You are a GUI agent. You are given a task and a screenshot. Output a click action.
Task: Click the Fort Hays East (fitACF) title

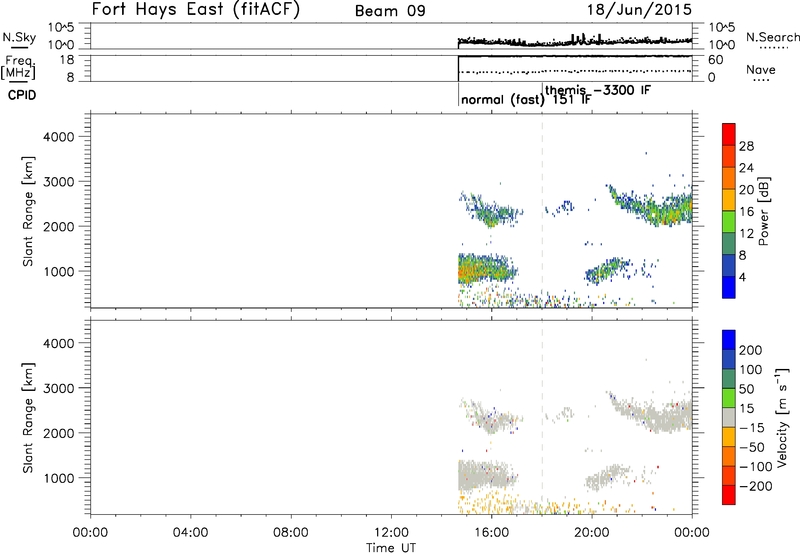(x=195, y=9)
